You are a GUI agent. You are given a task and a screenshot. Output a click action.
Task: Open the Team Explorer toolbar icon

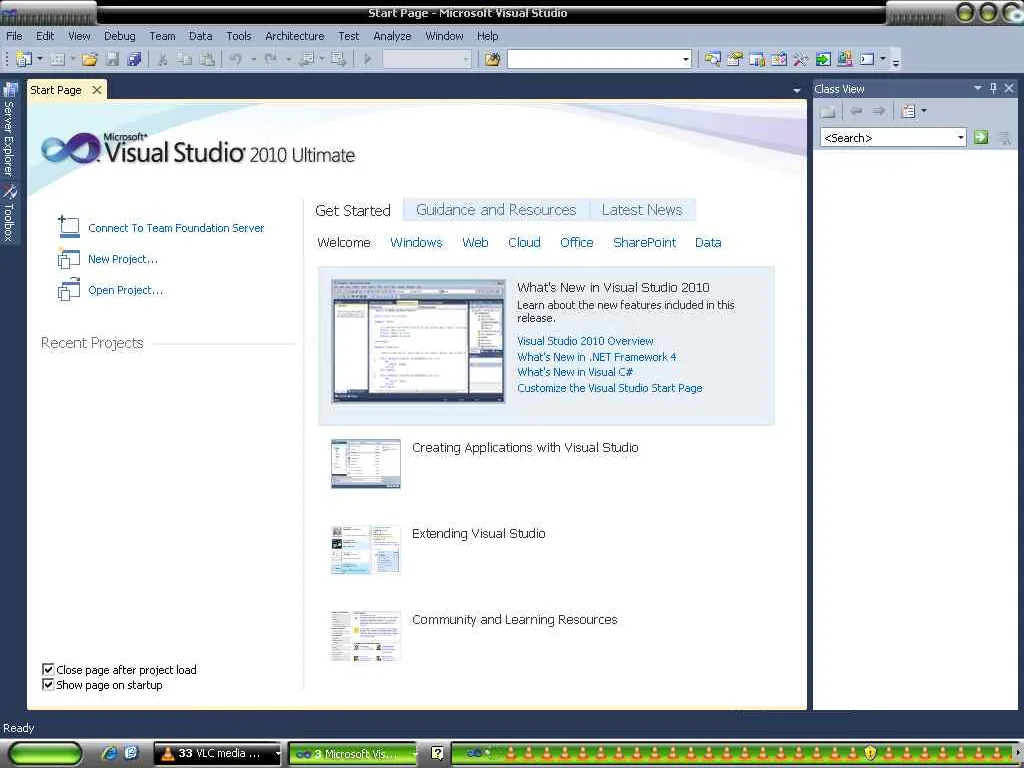[x=757, y=59]
